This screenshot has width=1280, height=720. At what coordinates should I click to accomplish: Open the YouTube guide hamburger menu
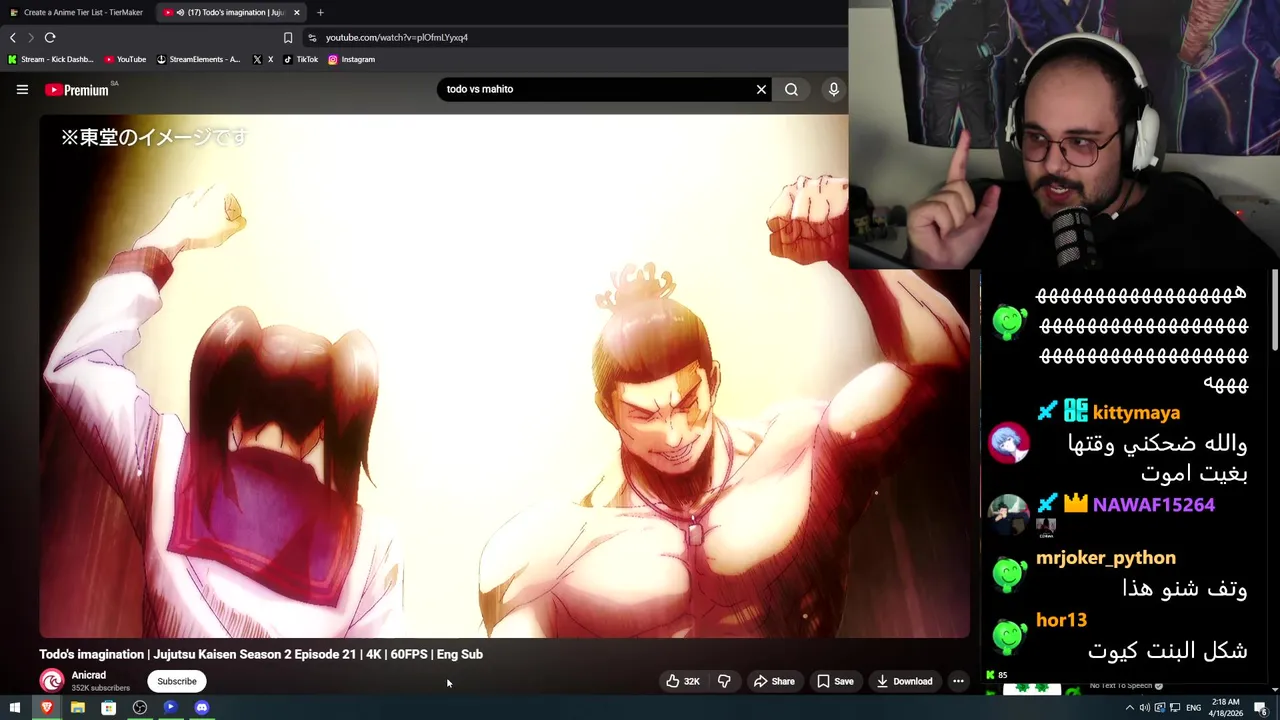22,90
